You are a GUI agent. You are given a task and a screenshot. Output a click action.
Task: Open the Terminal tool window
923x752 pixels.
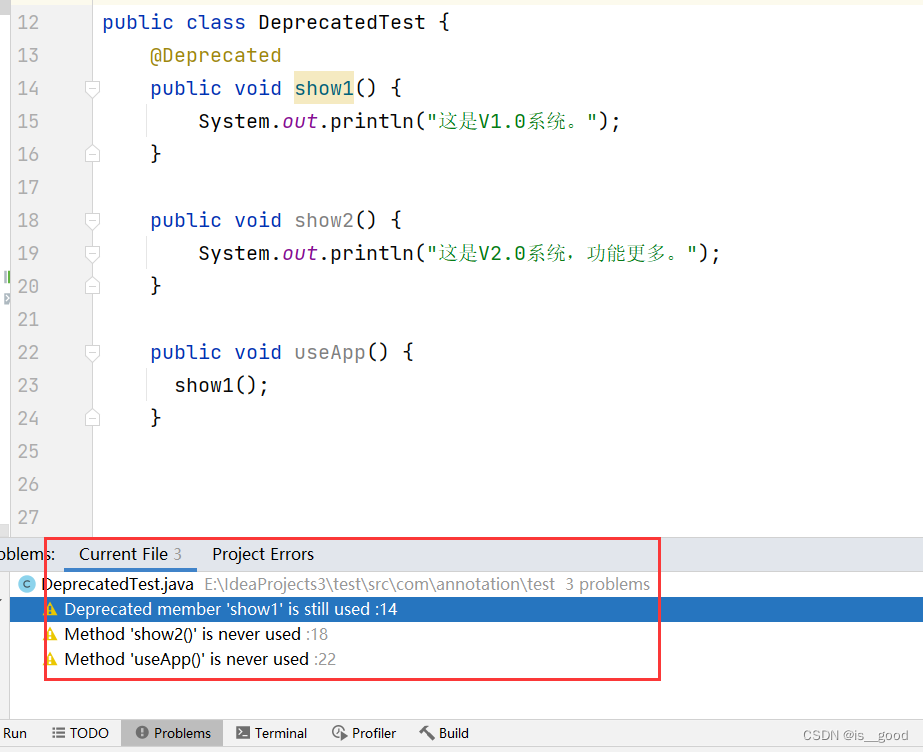click(271, 733)
